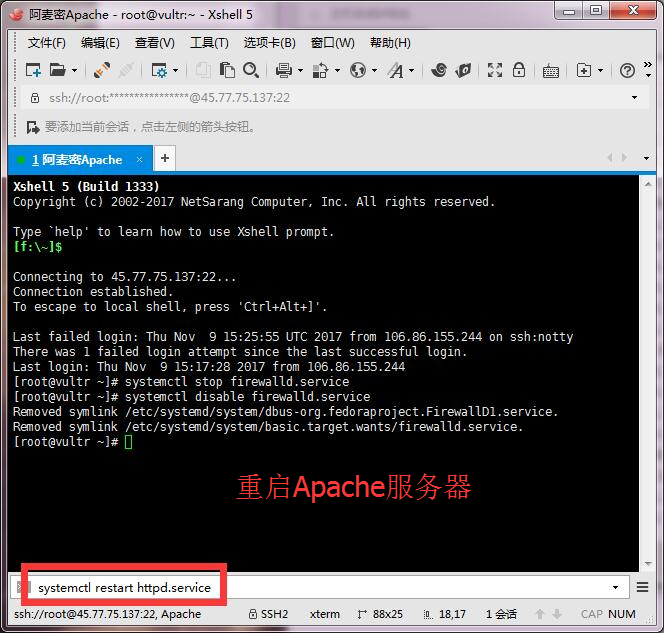Click the CAP indicator in status bar
Viewport: 664px width, 633px height.
[x=592, y=614]
